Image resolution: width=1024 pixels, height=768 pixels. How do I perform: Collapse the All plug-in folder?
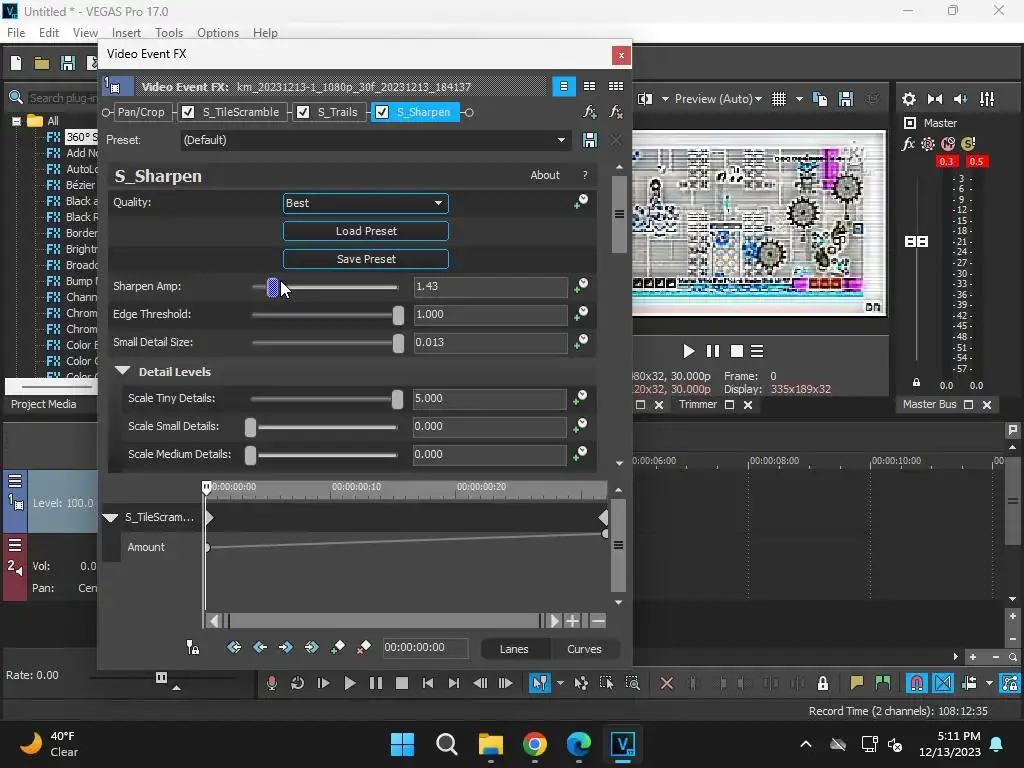point(16,121)
